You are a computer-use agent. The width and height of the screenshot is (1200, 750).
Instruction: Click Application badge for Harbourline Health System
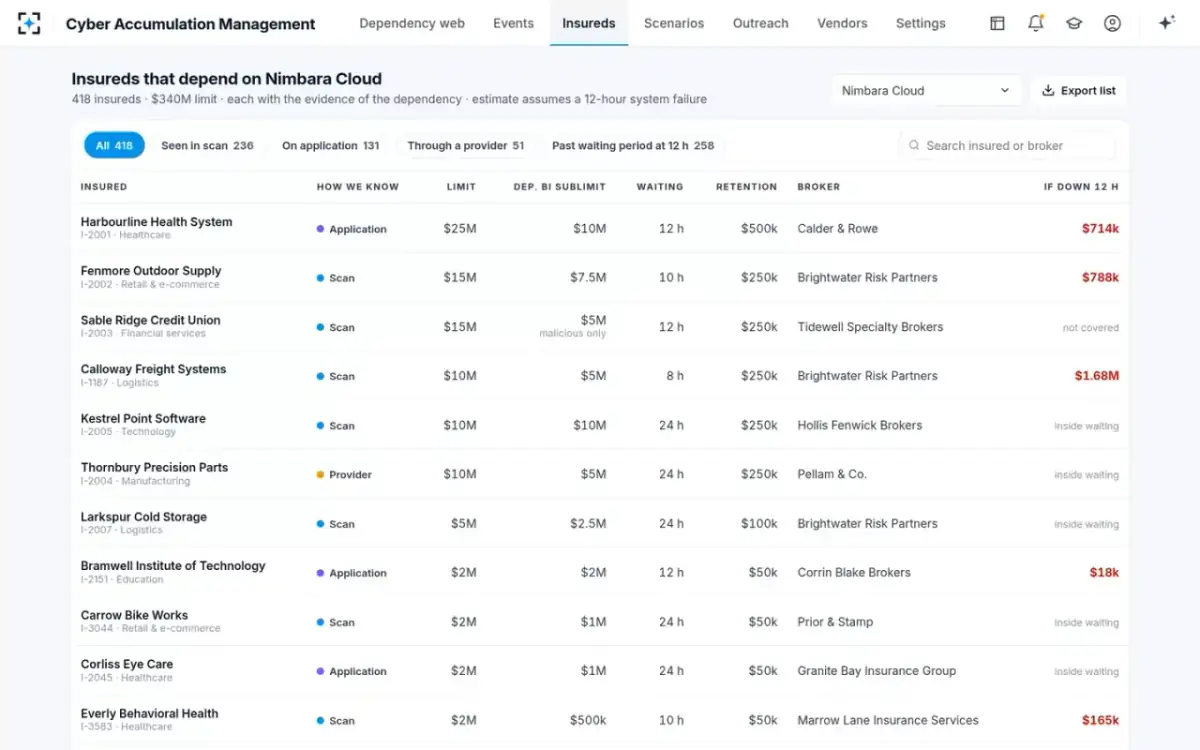coord(352,229)
